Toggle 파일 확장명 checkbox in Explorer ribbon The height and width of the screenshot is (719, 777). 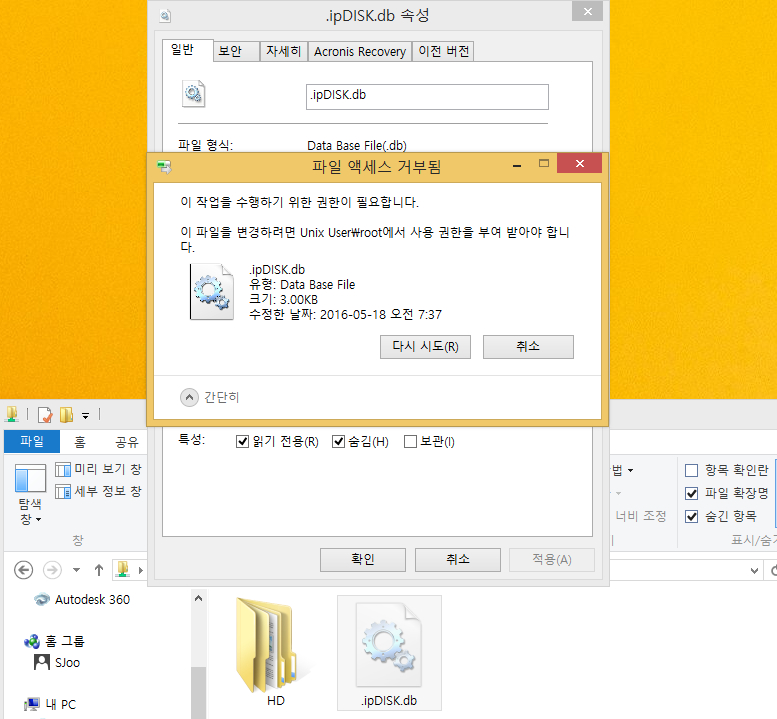click(692, 493)
